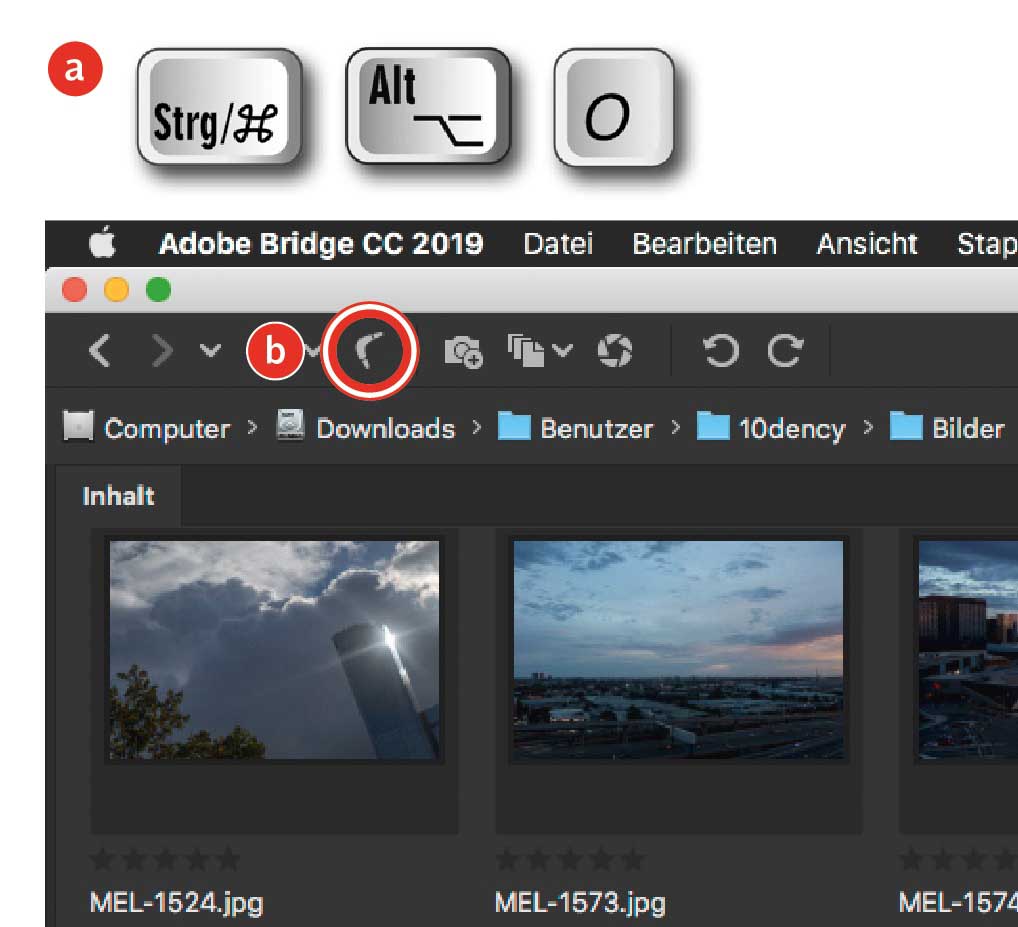
Task: Click the Refine stacked-pages icon
Action: point(526,351)
